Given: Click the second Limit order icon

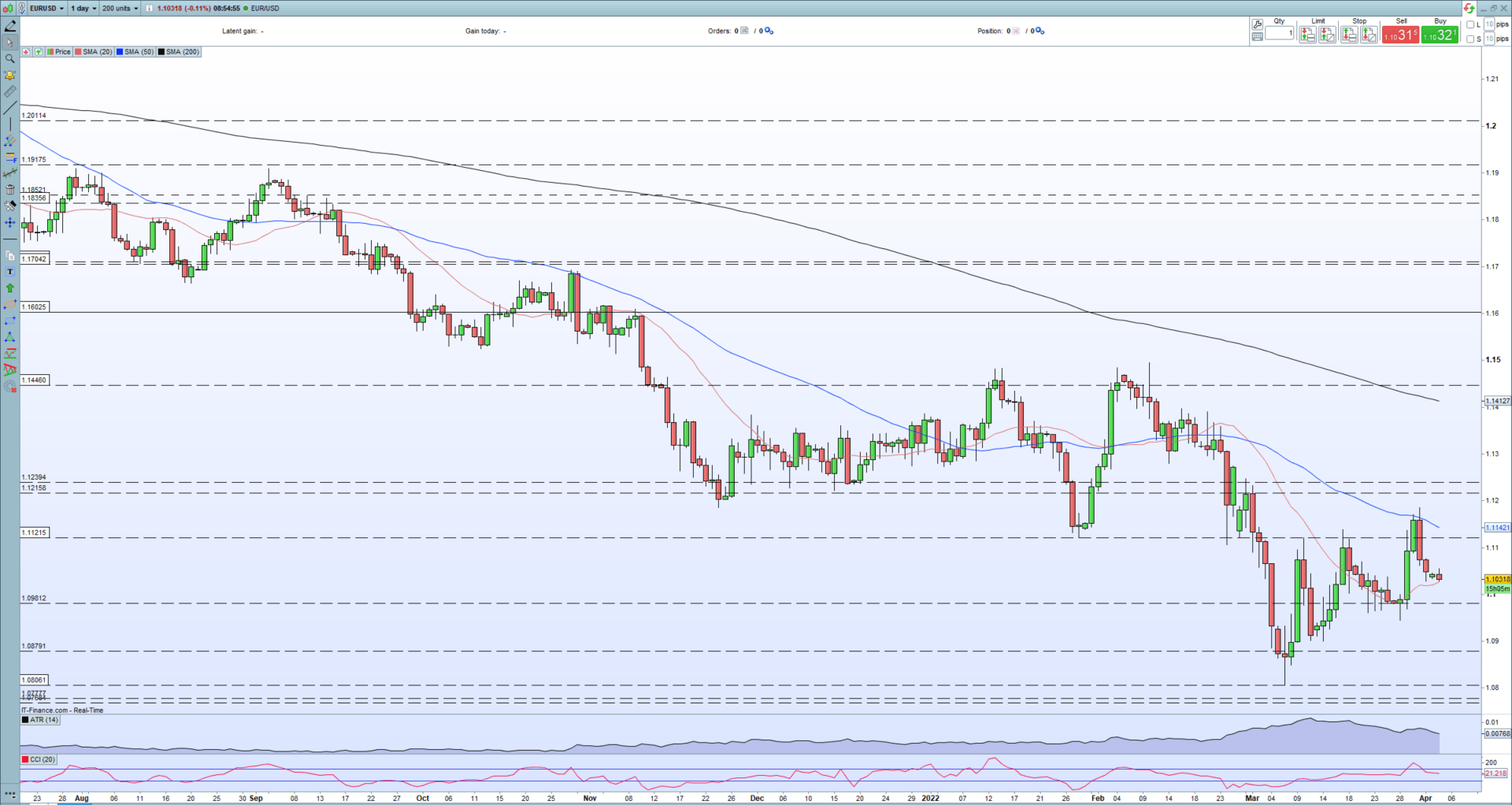Looking at the screenshot, I should 1327,35.
